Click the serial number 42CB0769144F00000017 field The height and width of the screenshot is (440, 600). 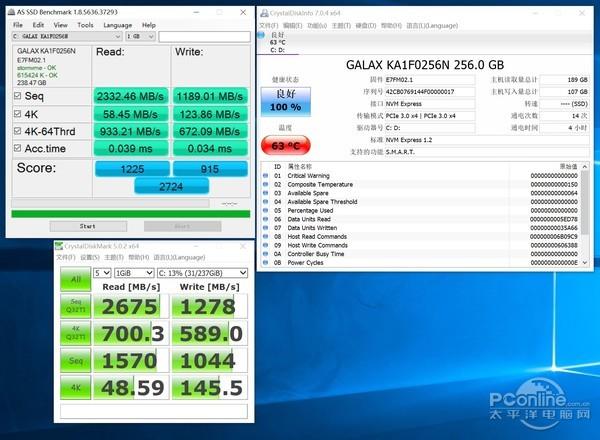pos(429,91)
